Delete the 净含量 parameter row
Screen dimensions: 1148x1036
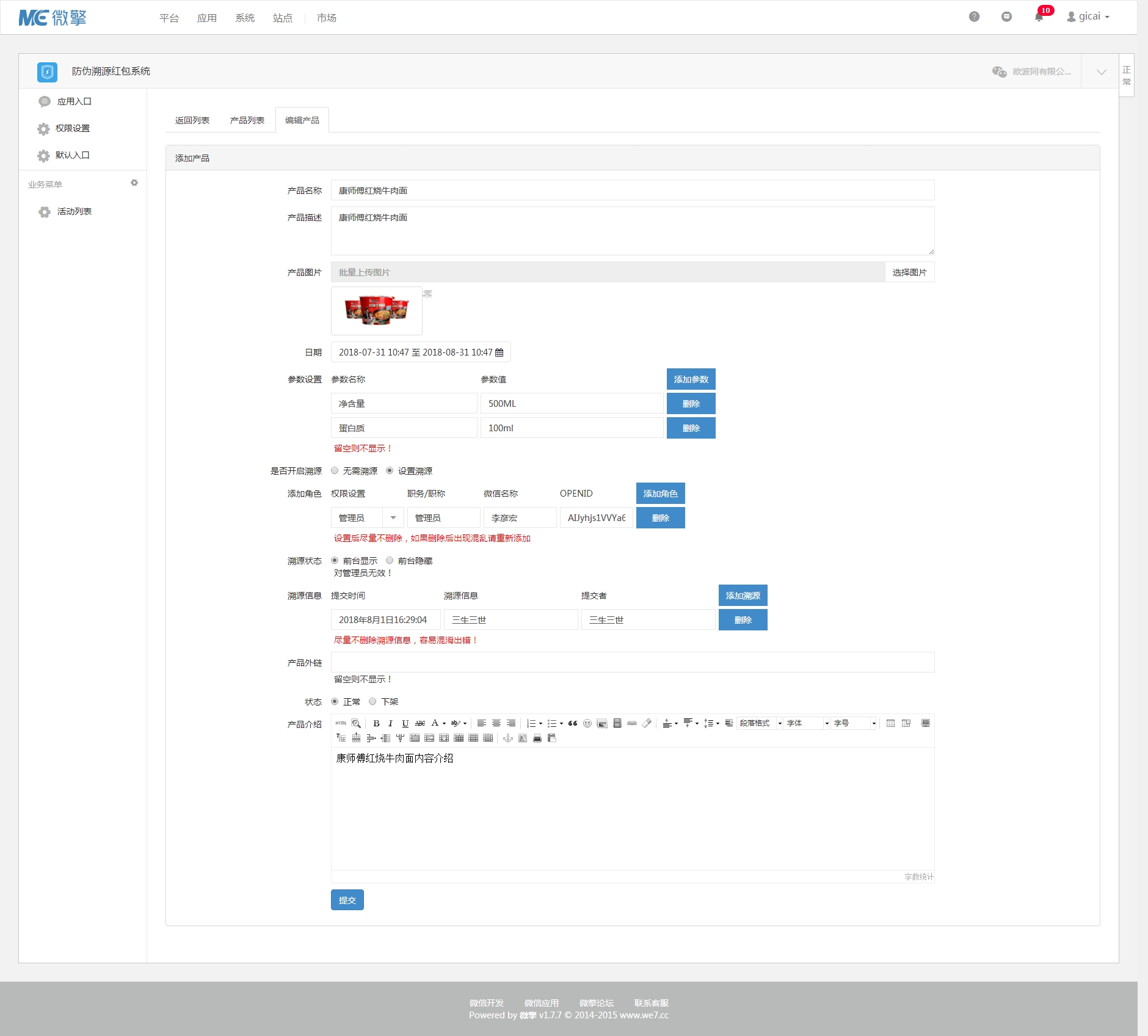click(691, 403)
